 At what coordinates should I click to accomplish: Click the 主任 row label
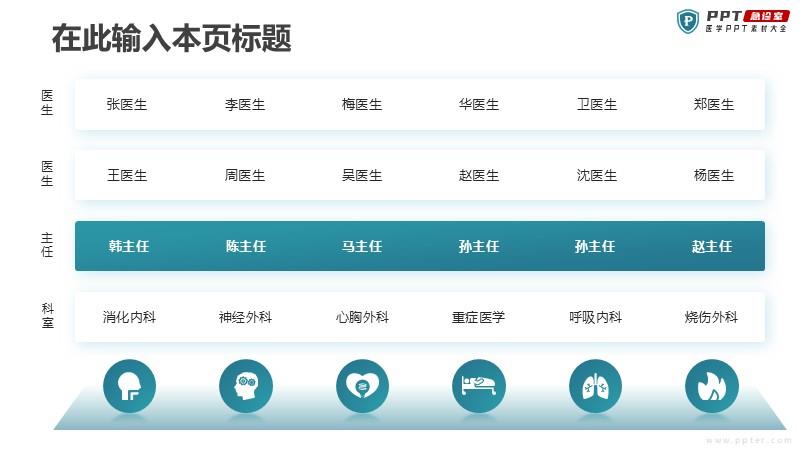pyautogui.click(x=47, y=245)
